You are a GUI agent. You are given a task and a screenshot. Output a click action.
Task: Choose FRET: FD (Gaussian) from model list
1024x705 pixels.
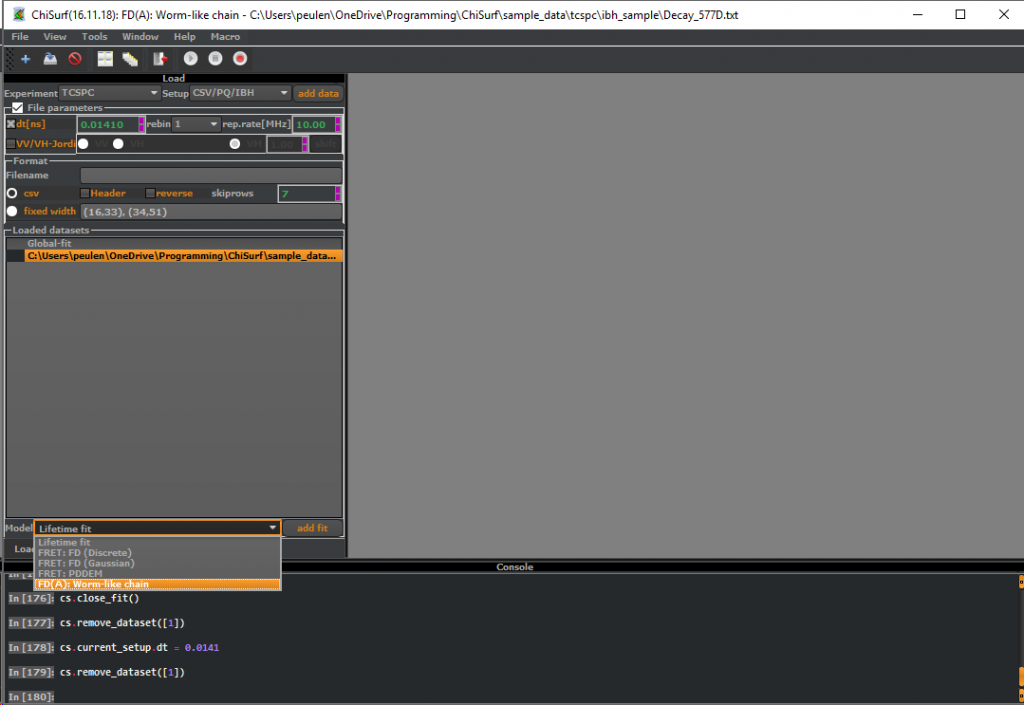tap(85, 563)
